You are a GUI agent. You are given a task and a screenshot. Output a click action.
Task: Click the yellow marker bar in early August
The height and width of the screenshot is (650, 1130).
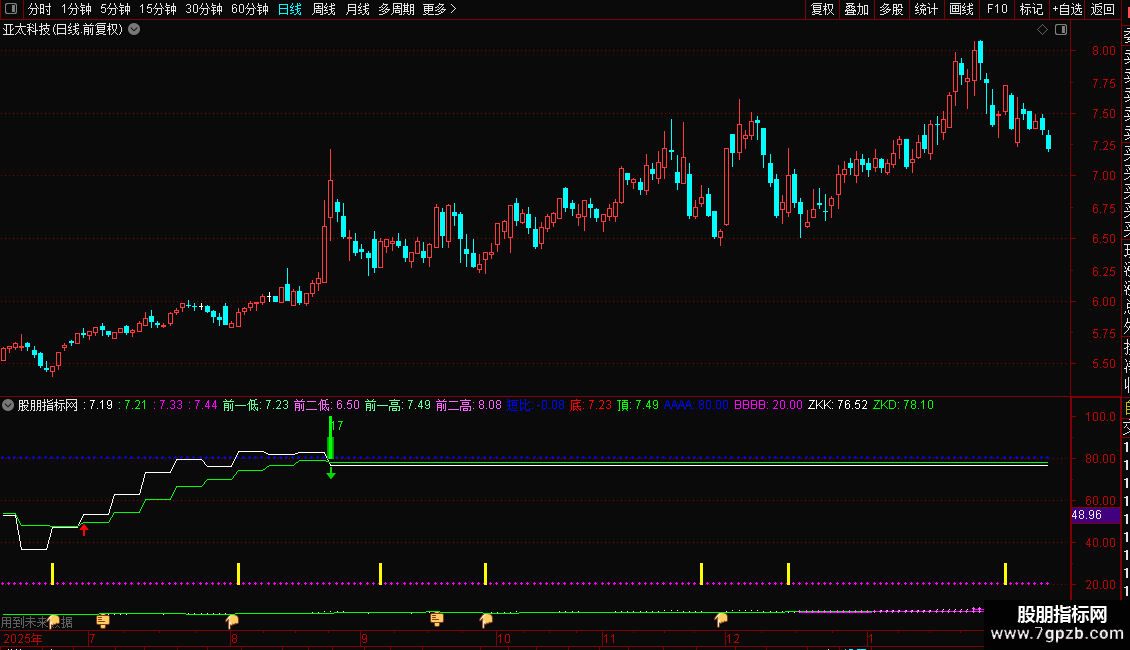tap(239, 574)
